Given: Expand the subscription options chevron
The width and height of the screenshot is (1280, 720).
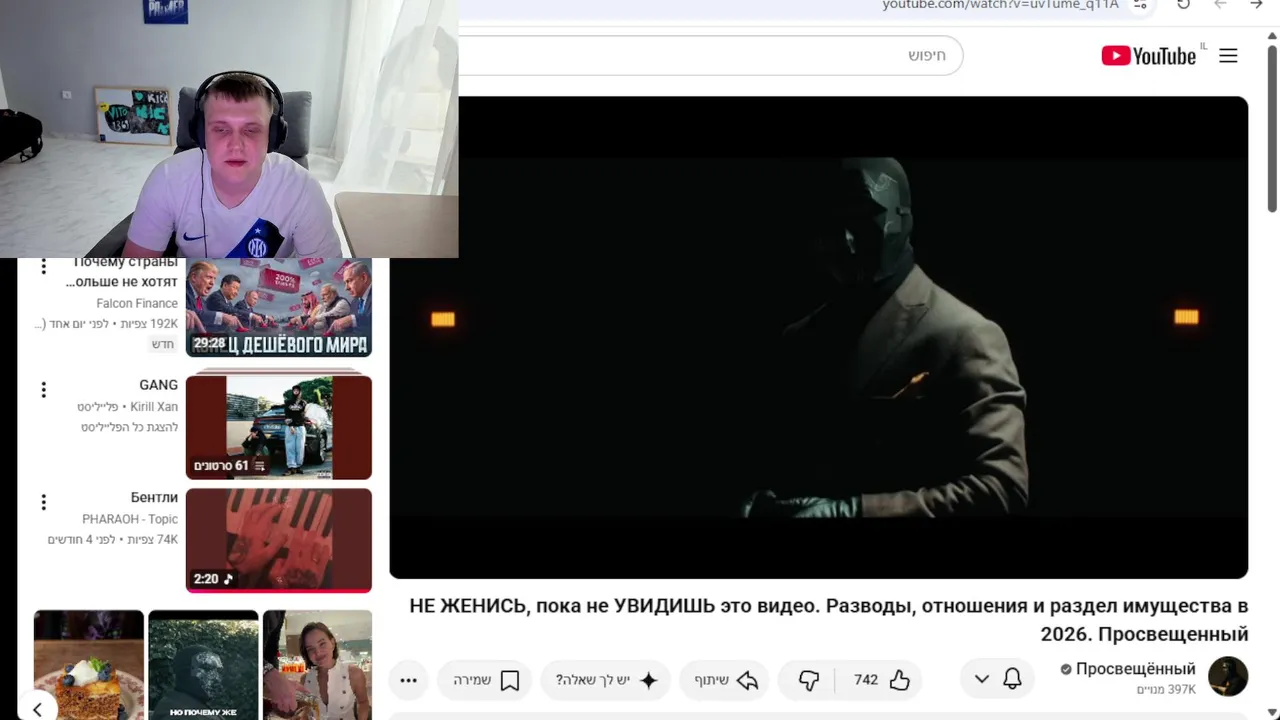Looking at the screenshot, I should click(981, 680).
